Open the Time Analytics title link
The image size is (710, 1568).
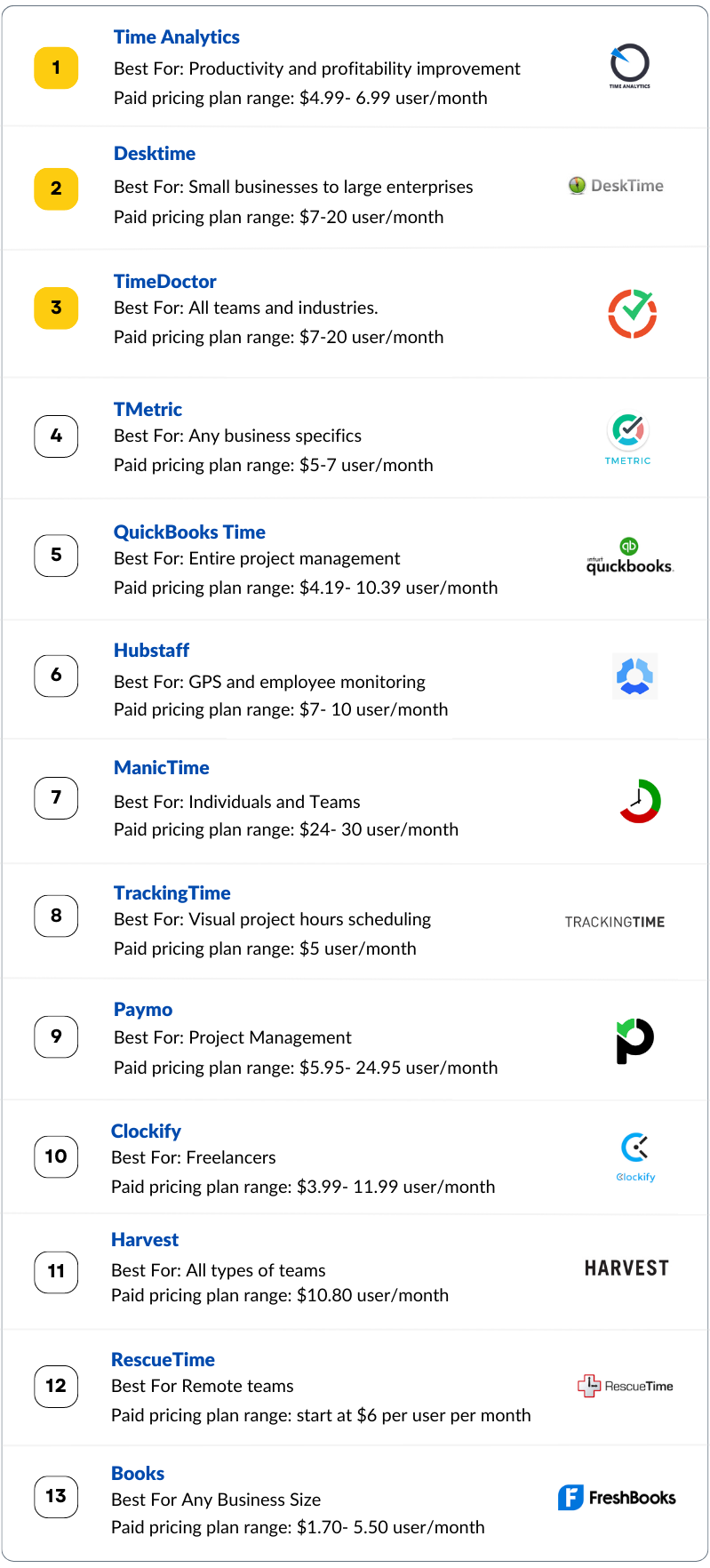177,37
